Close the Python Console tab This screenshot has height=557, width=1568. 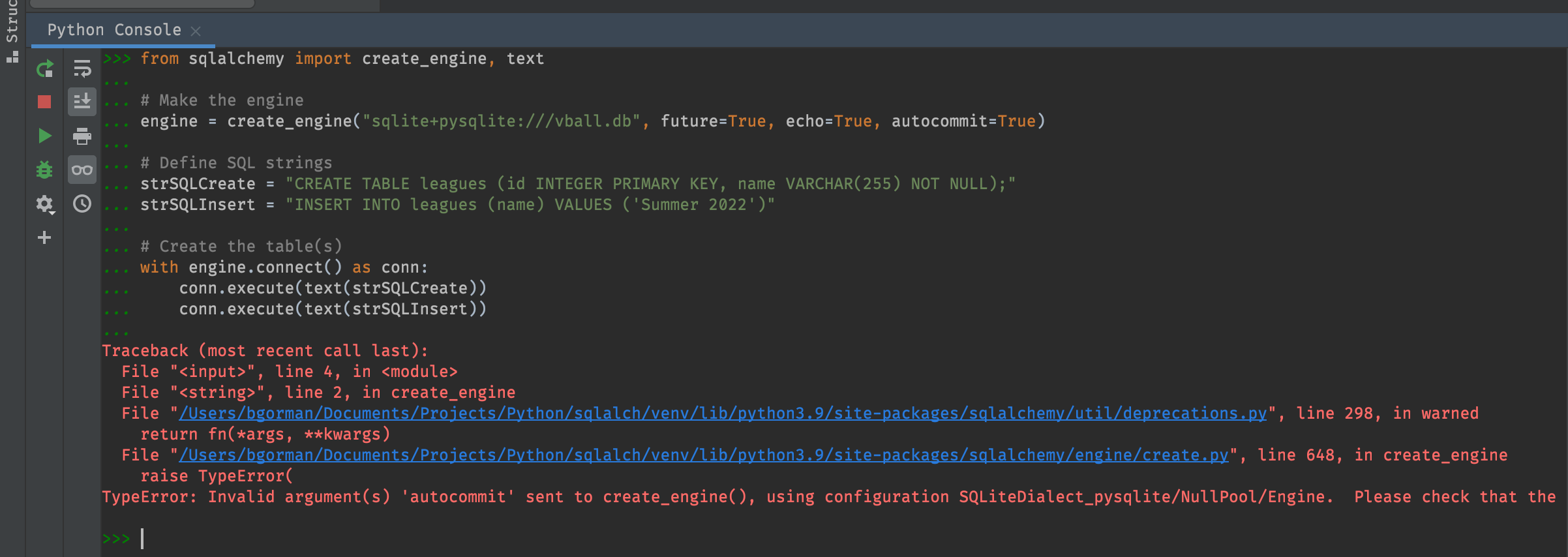click(195, 31)
